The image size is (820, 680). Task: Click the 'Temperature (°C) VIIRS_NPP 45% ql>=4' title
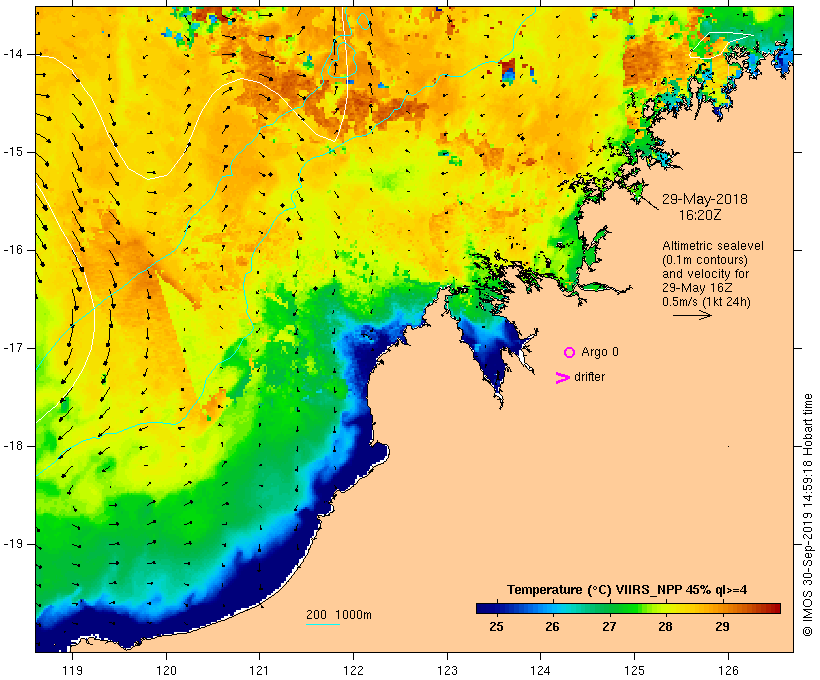627,590
